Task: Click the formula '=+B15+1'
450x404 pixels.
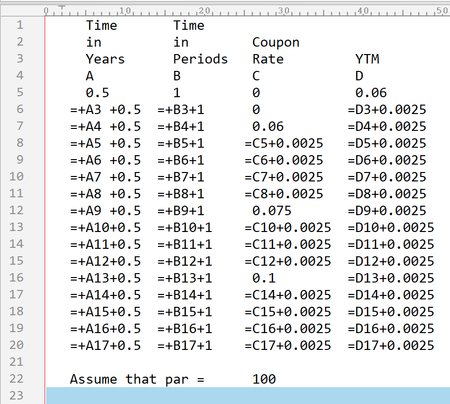Action: click(x=185, y=312)
